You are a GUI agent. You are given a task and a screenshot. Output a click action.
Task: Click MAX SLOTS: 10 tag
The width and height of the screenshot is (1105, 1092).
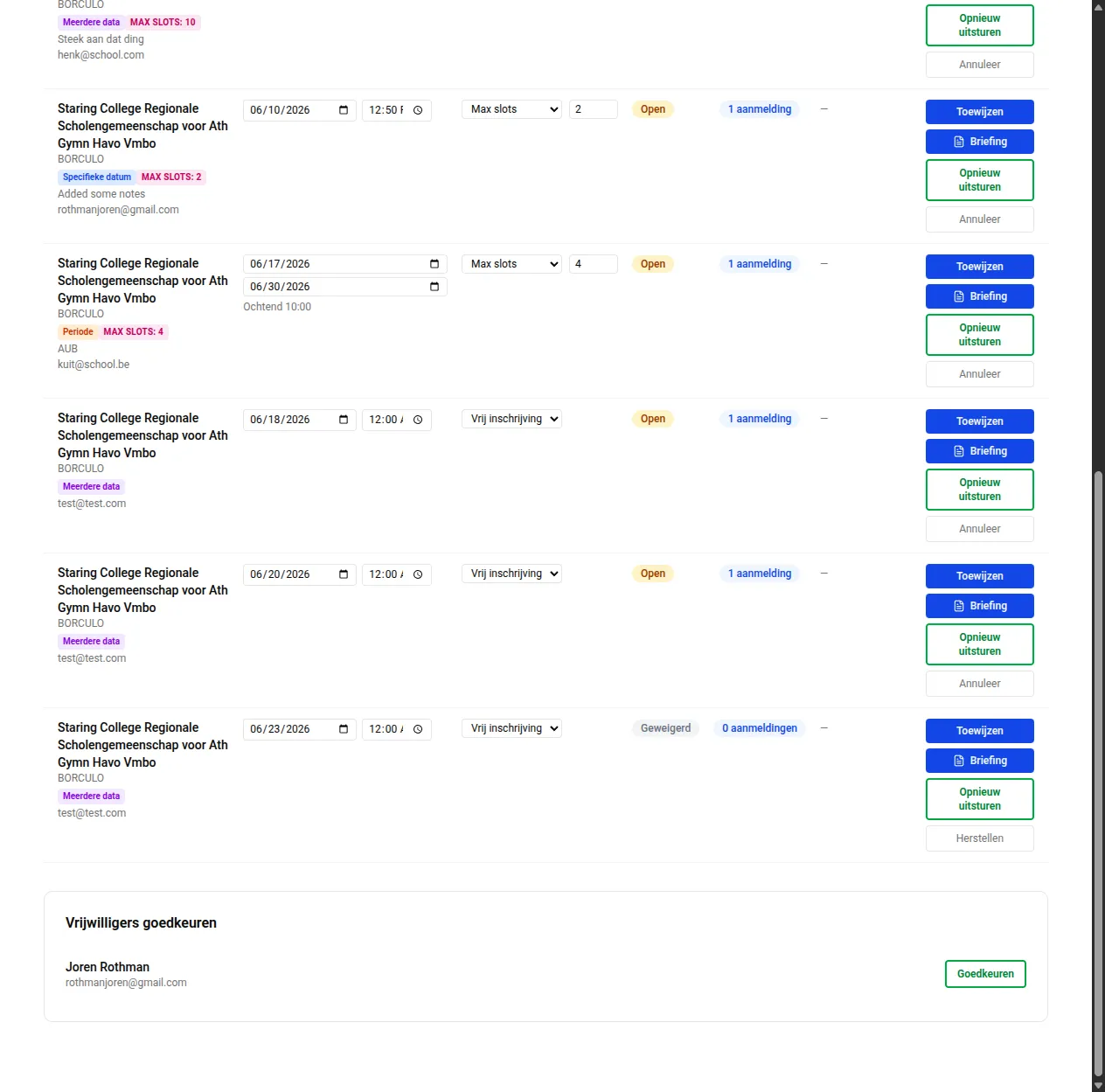[x=163, y=22]
